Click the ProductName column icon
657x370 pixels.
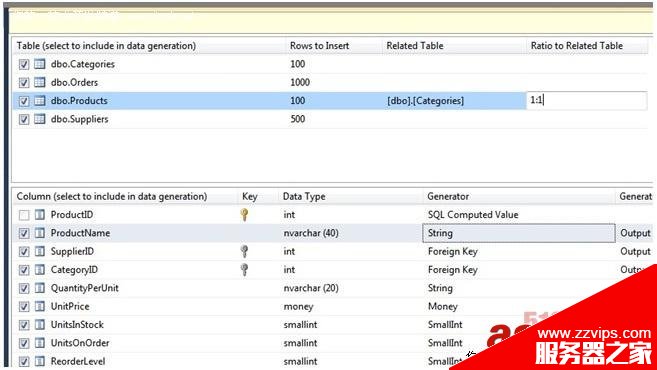40,233
